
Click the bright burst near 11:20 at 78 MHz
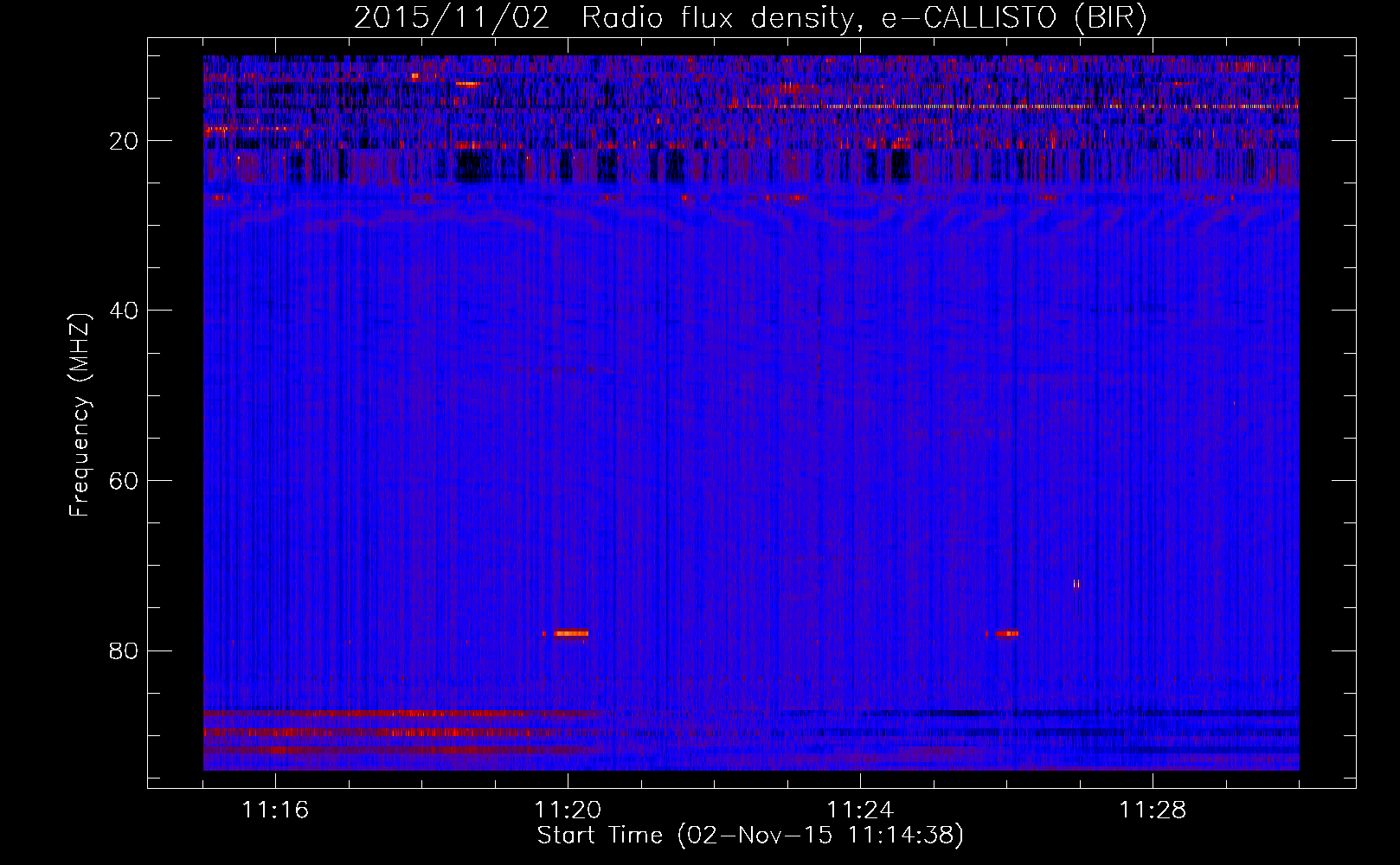pyautogui.click(x=569, y=633)
